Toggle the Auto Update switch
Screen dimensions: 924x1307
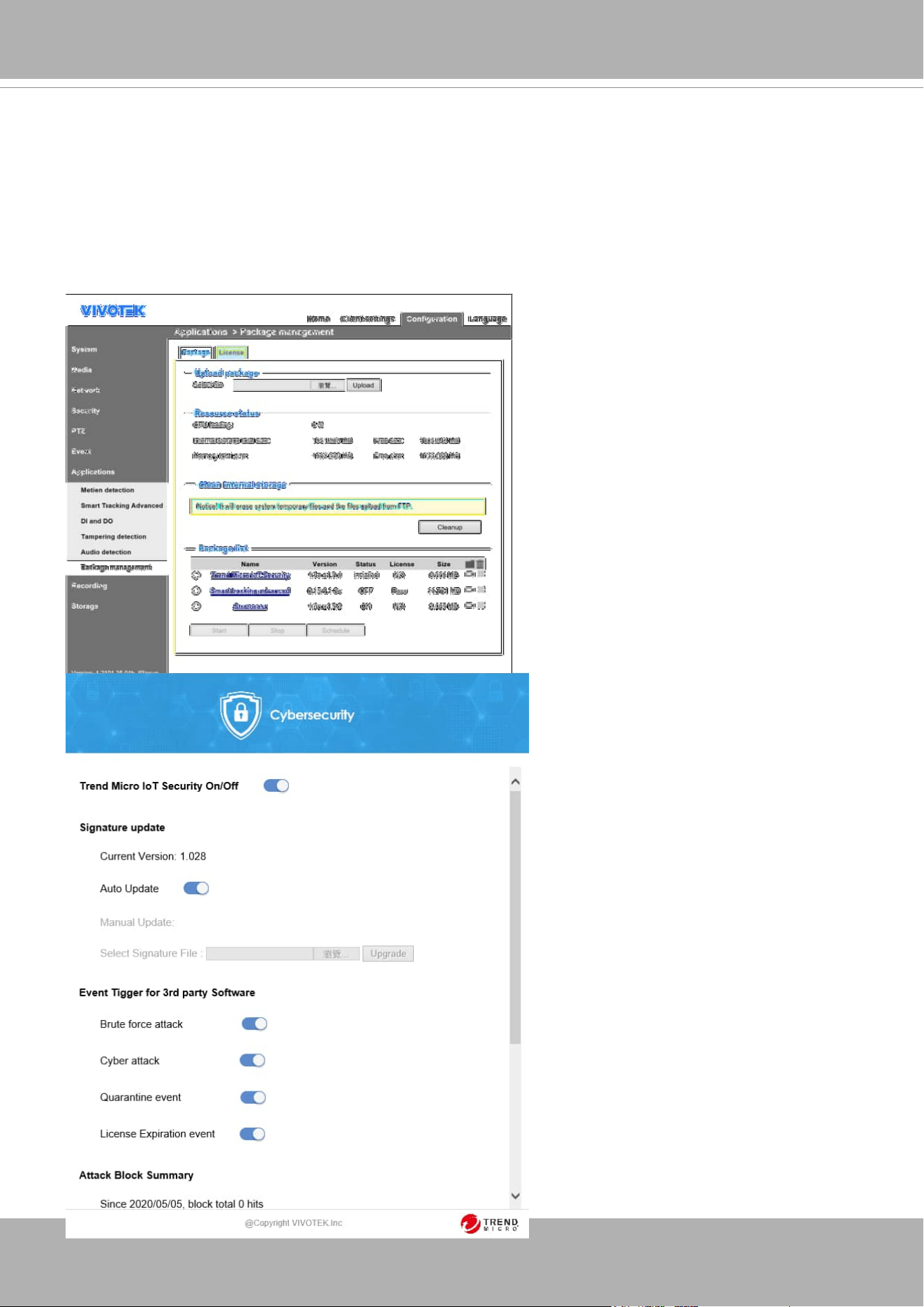point(196,888)
